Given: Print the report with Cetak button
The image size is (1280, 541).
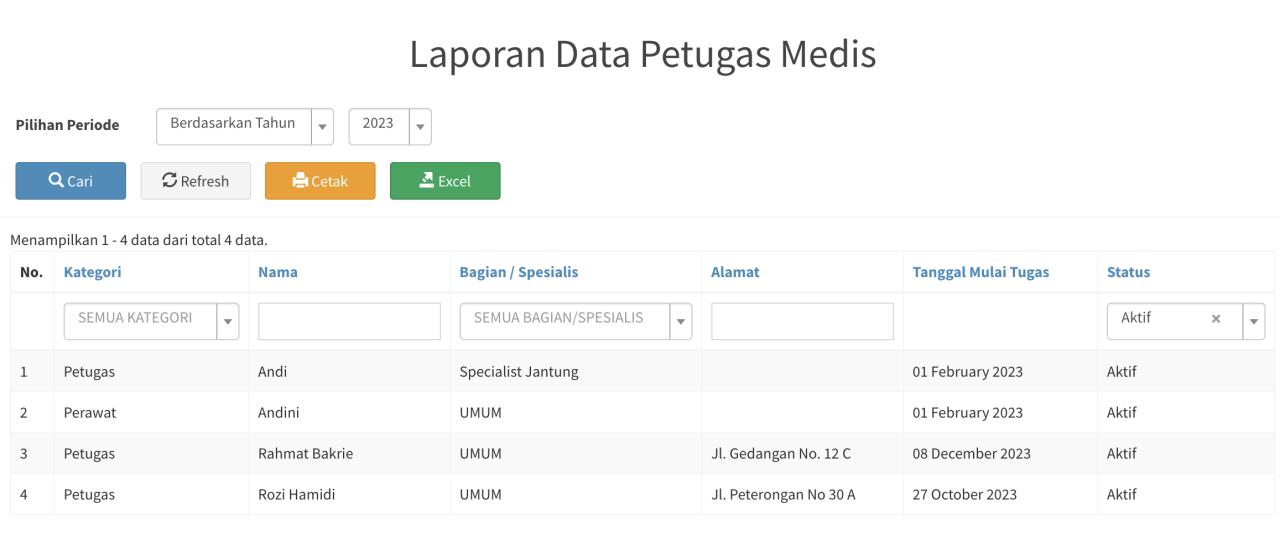Looking at the screenshot, I should [x=320, y=181].
